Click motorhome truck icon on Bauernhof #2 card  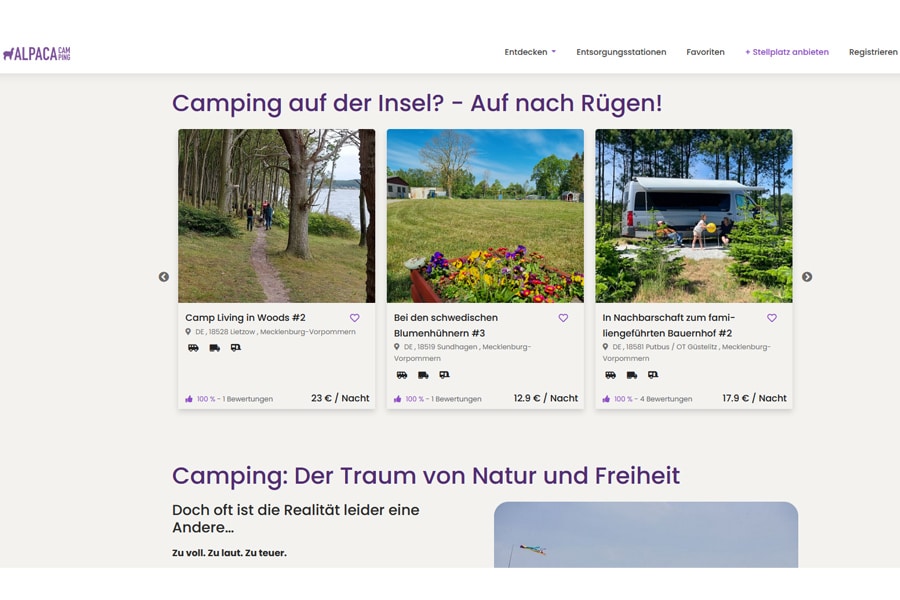point(632,375)
